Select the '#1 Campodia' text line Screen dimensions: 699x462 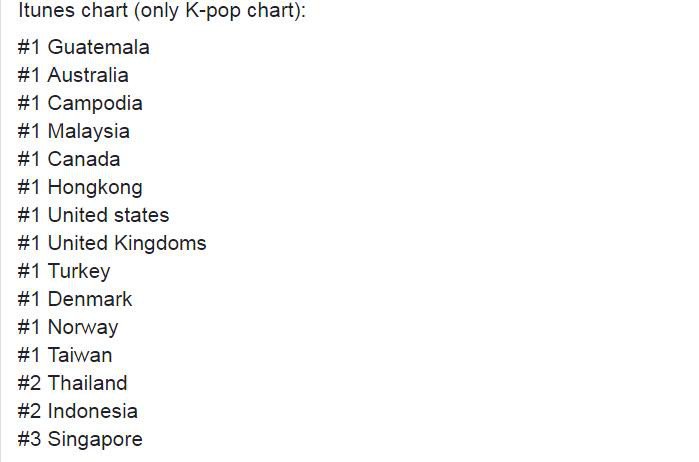pyautogui.click(x=80, y=103)
